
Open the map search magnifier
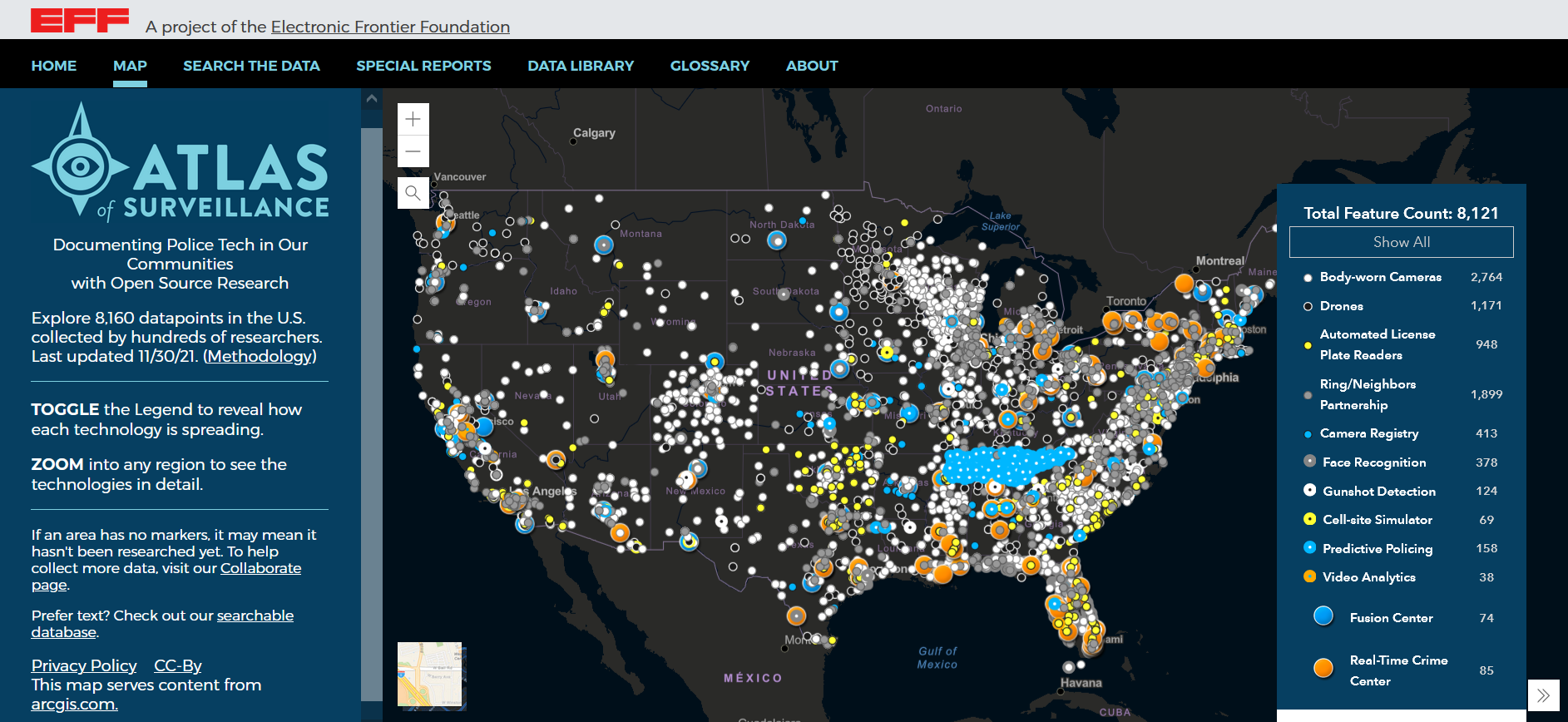click(x=413, y=193)
